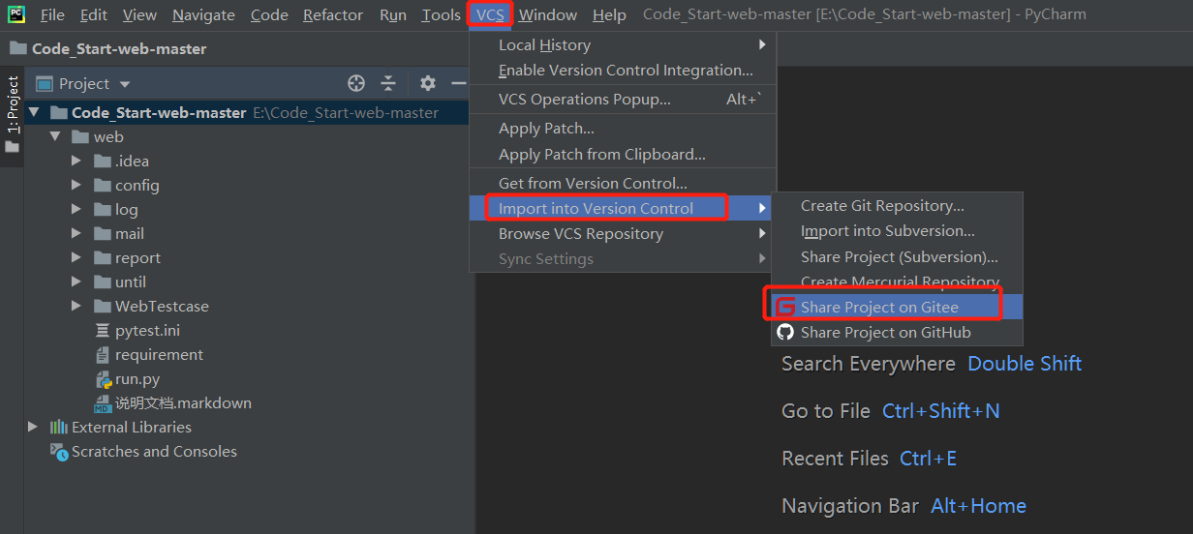Select Share Project on Gitee
This screenshot has height=534, width=1193.
pos(897,307)
